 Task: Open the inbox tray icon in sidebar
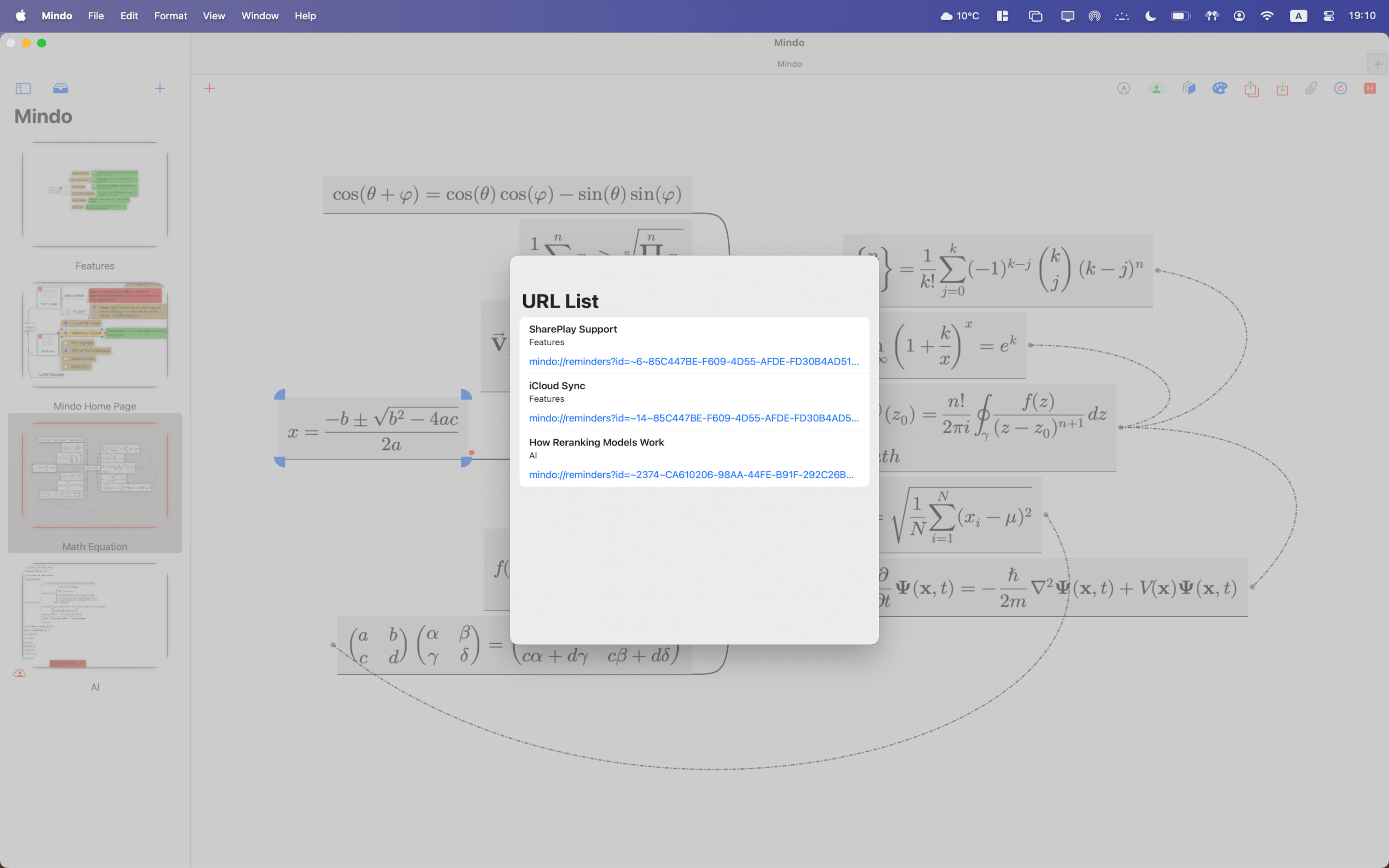tap(60, 88)
